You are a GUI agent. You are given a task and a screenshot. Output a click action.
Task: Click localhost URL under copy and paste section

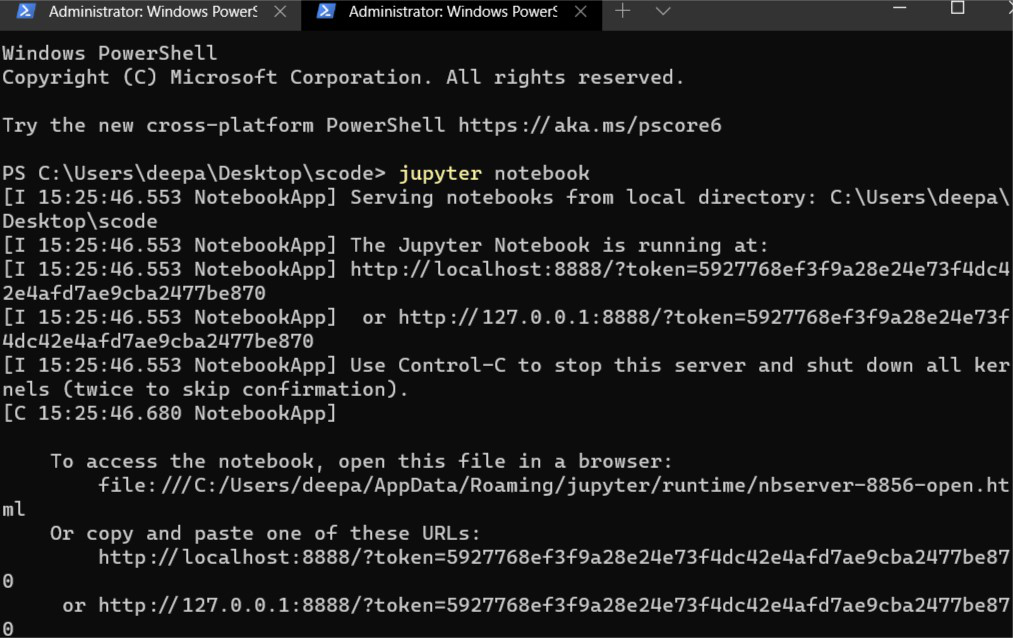(x=550, y=557)
